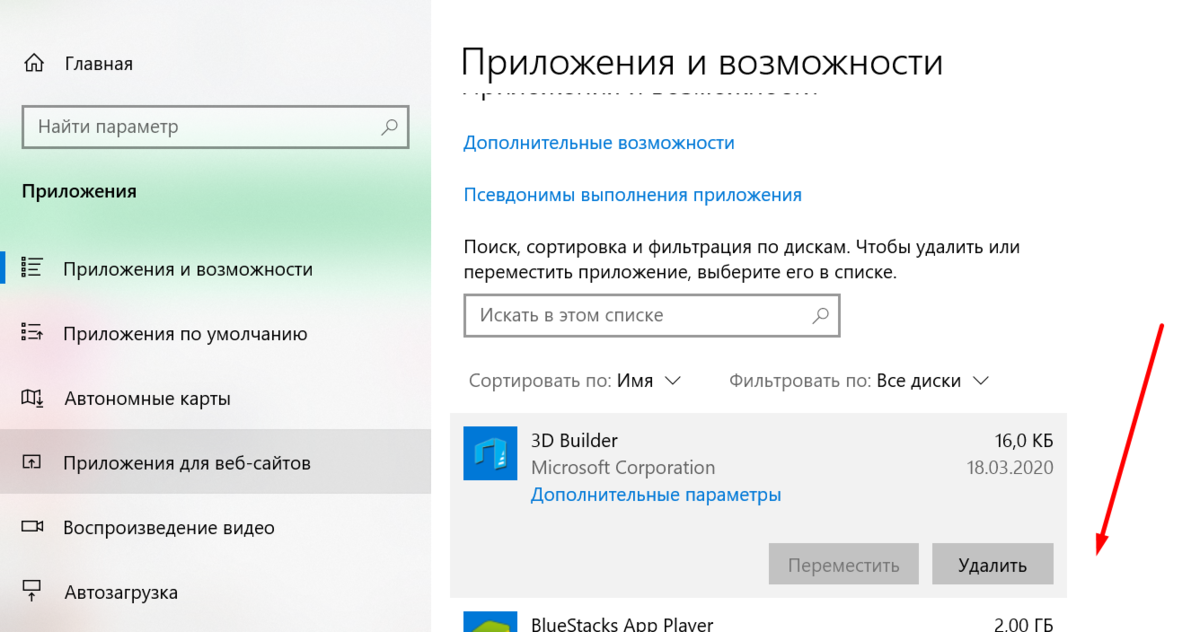Click the Воспроизведение видео camera icon
The image size is (1200, 632).
32,527
